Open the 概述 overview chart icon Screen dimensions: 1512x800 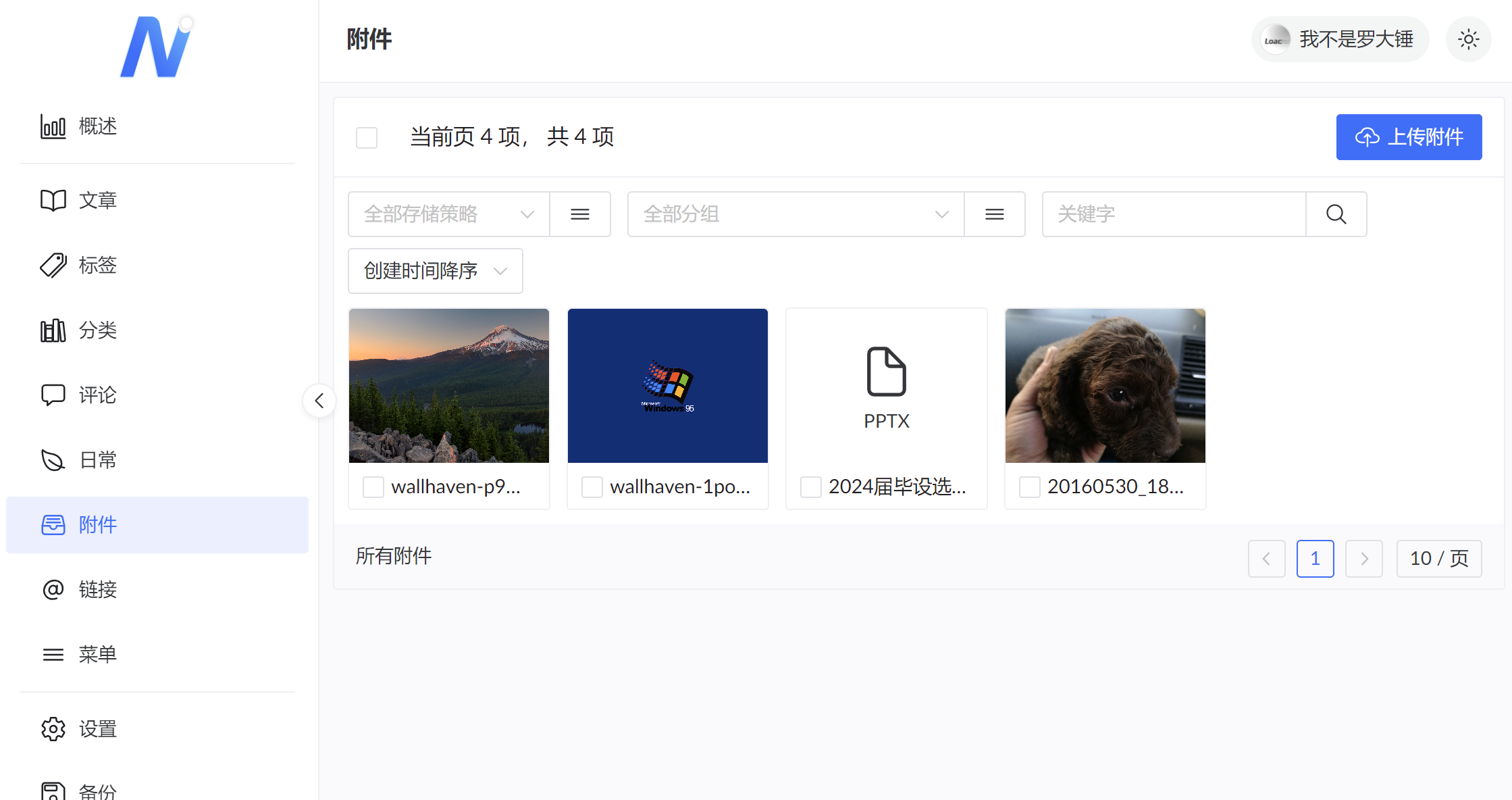(x=53, y=126)
